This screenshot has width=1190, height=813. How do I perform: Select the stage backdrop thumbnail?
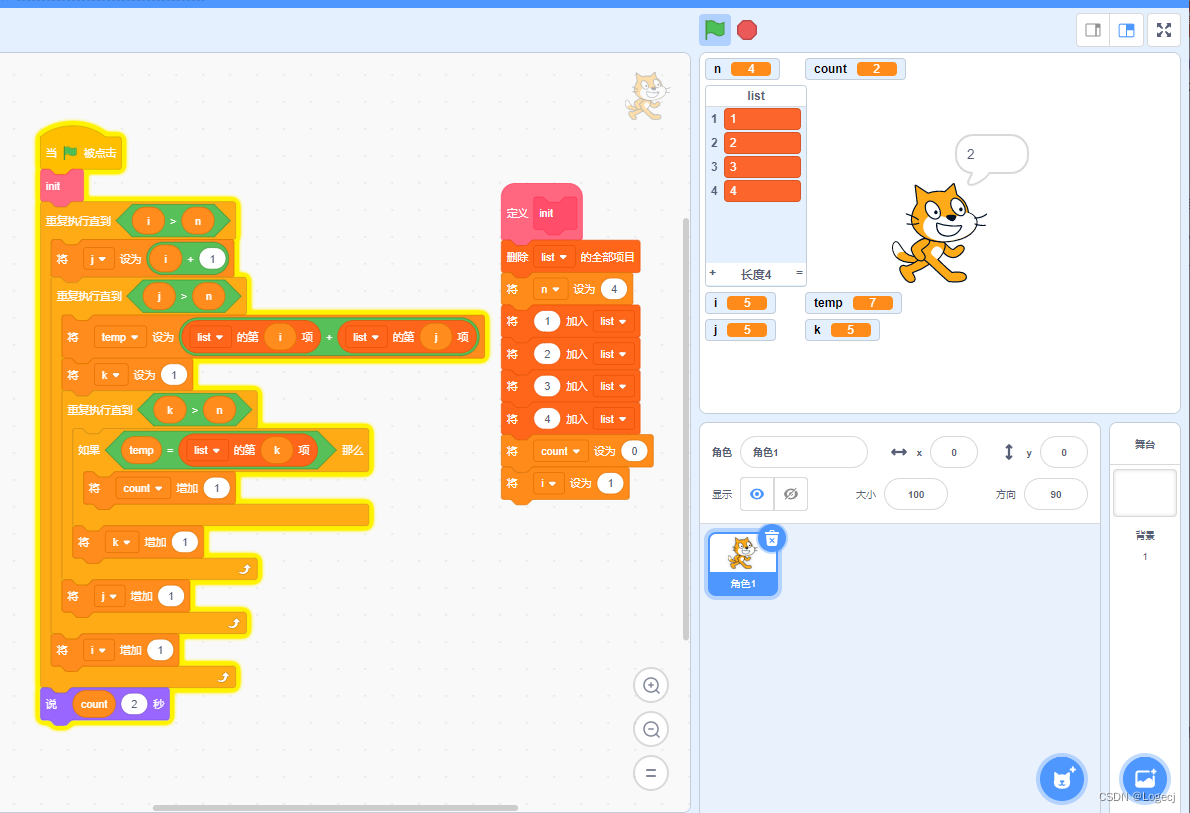pyautogui.click(x=1144, y=493)
